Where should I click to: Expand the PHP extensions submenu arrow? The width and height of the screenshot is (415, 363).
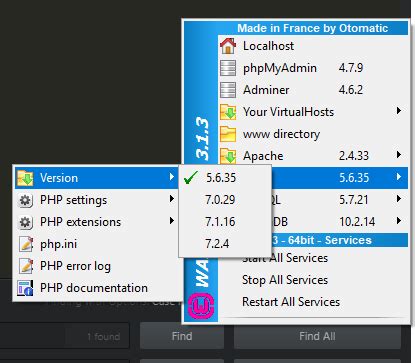coord(171,221)
